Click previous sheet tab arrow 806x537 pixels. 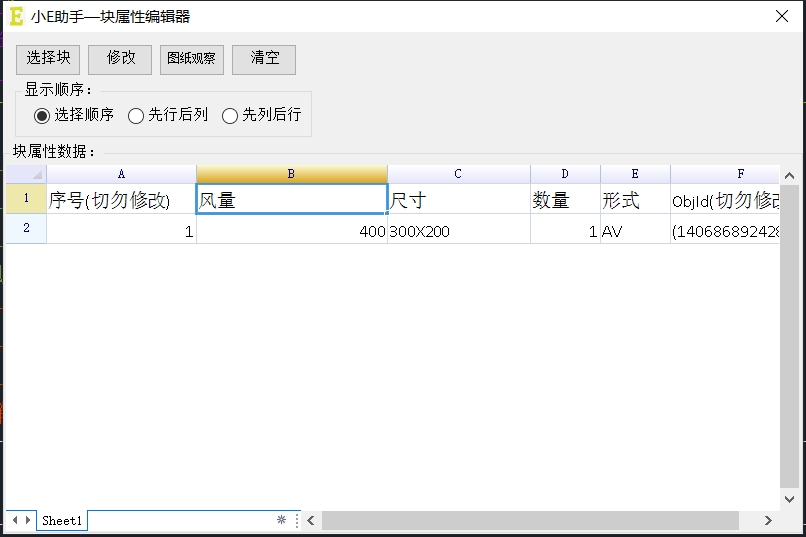[15, 520]
